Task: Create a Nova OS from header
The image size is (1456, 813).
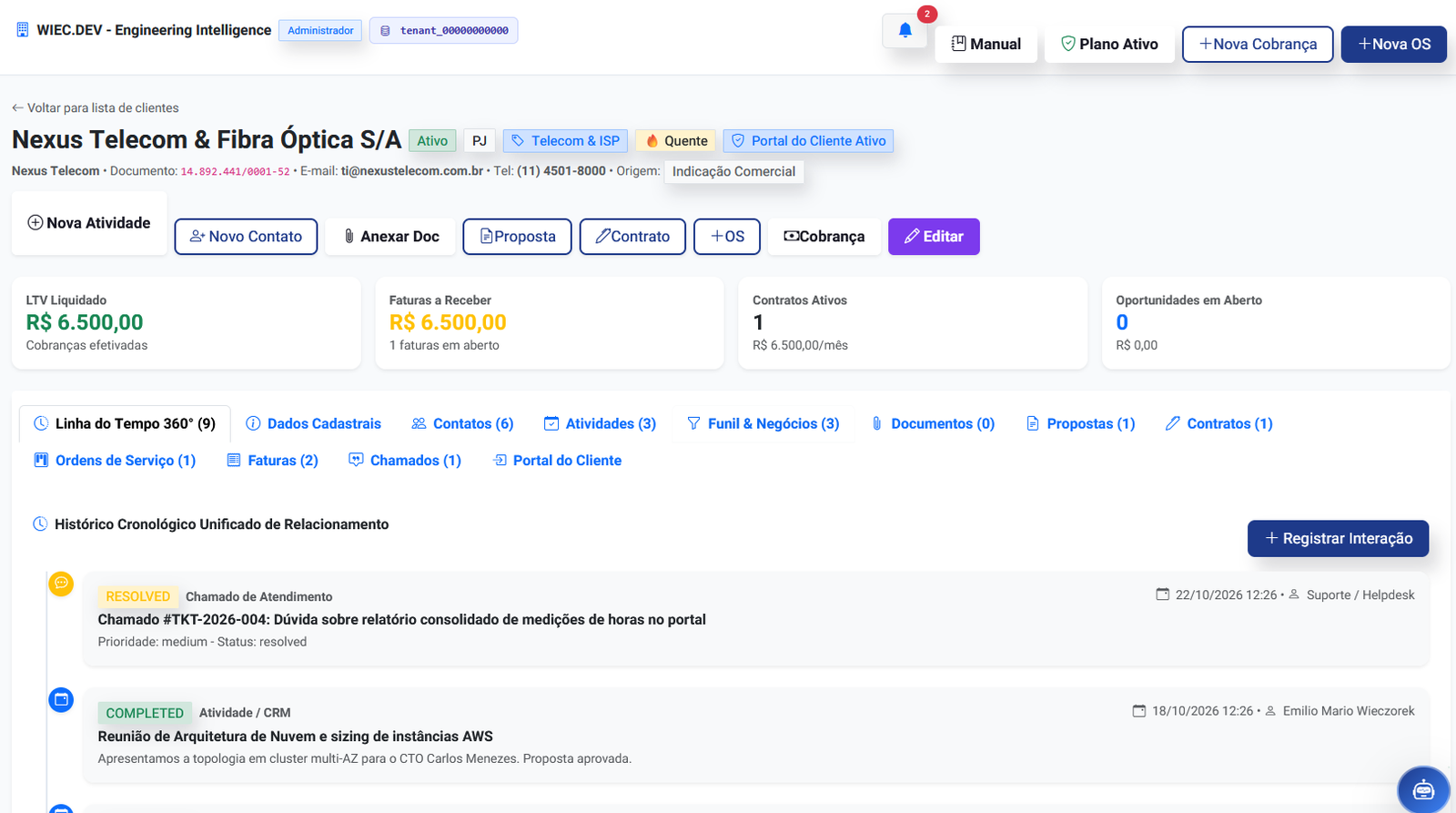Action: [x=1394, y=44]
